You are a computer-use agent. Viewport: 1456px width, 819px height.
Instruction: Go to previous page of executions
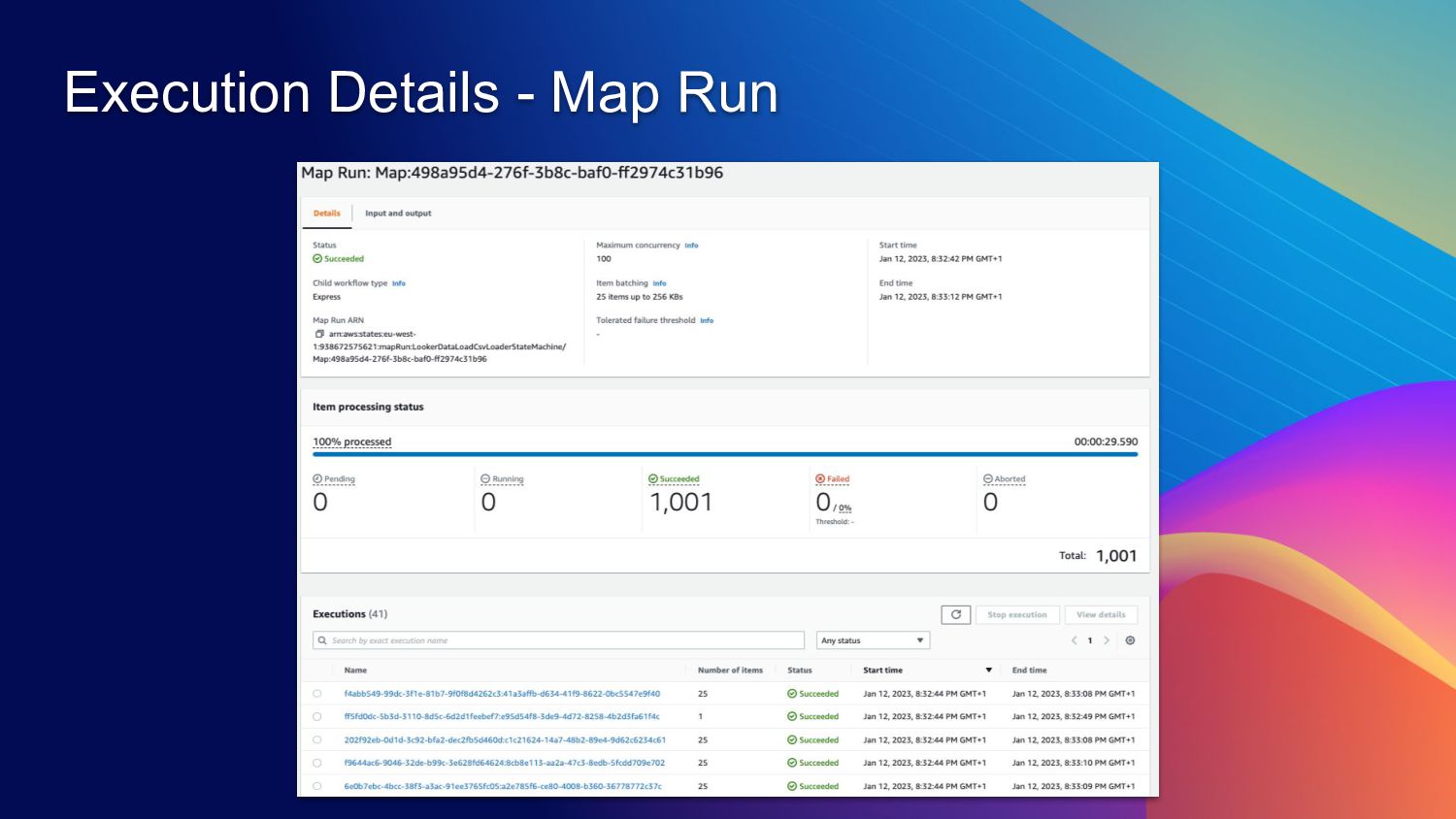click(1075, 640)
